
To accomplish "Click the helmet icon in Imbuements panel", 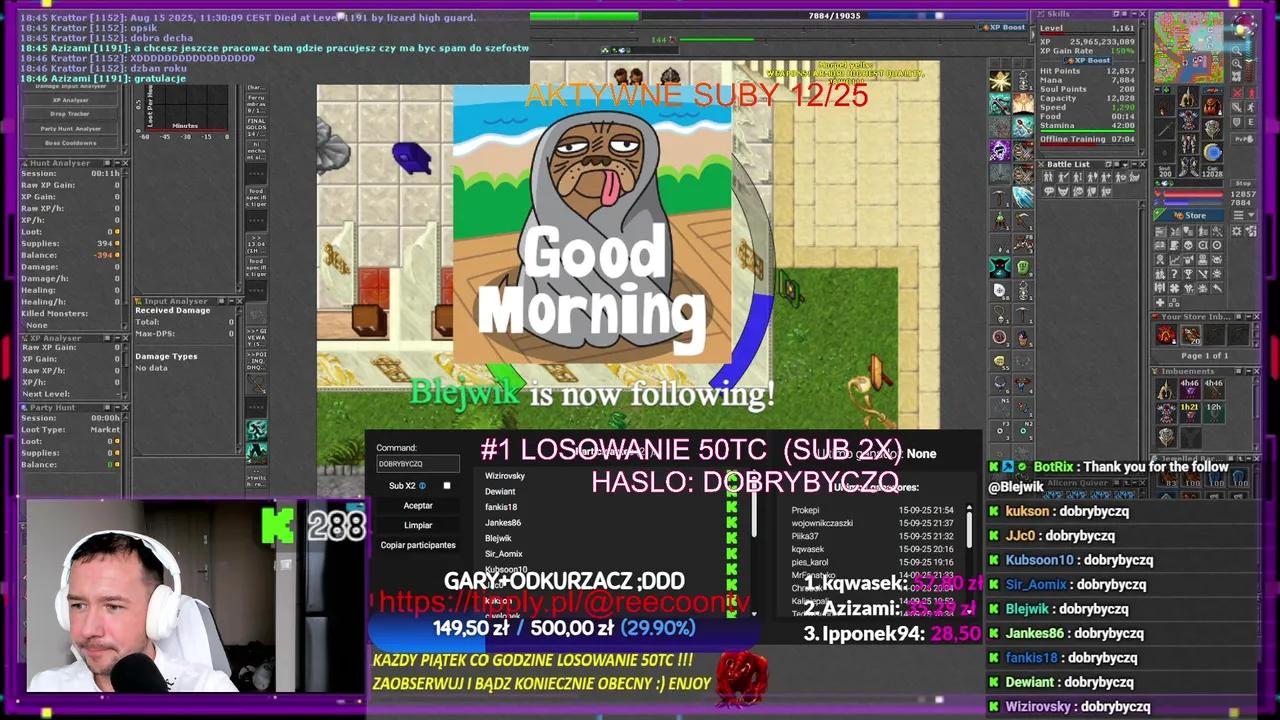I will pos(1165,389).
